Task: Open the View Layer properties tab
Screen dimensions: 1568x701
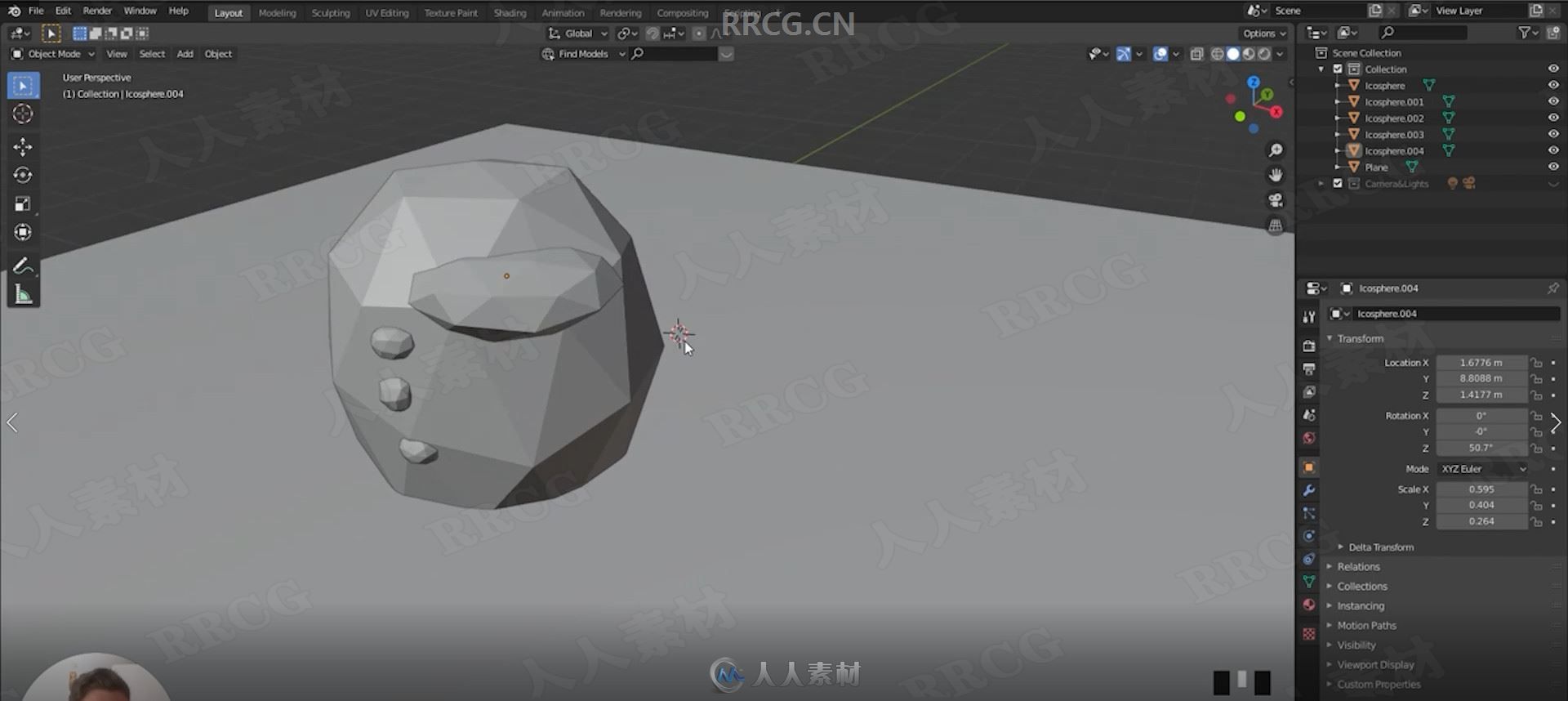Action: [x=1309, y=392]
